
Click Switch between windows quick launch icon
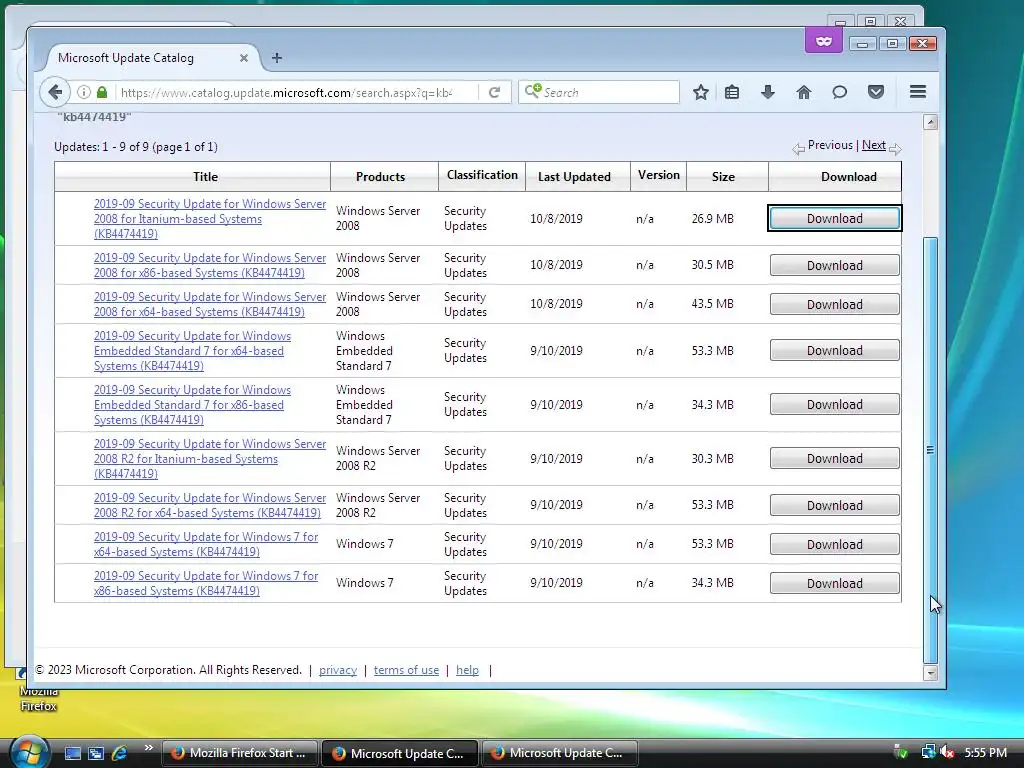(96, 753)
